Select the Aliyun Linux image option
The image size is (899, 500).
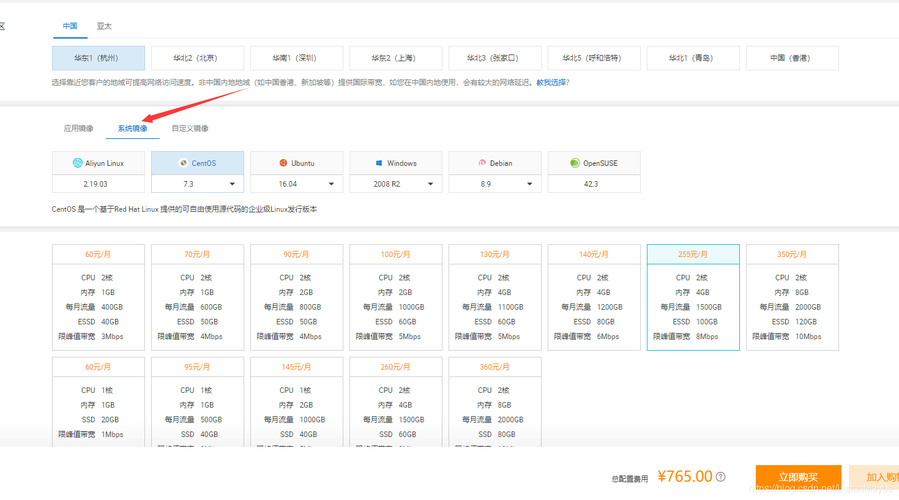coord(98,163)
